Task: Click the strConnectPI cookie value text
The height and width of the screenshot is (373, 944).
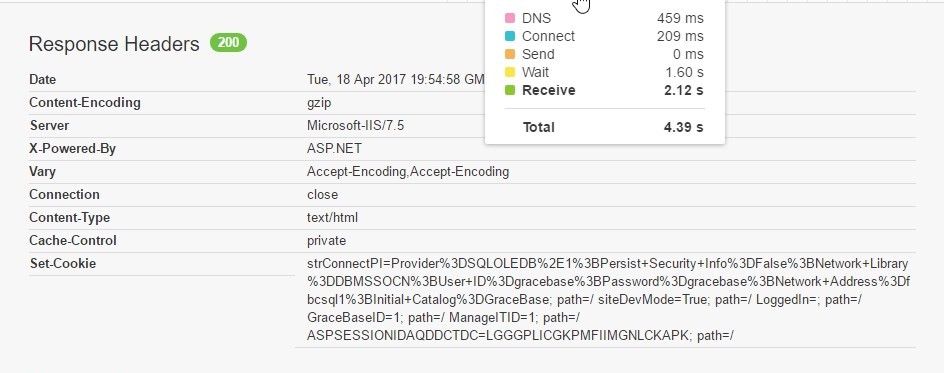Action: click(608, 300)
